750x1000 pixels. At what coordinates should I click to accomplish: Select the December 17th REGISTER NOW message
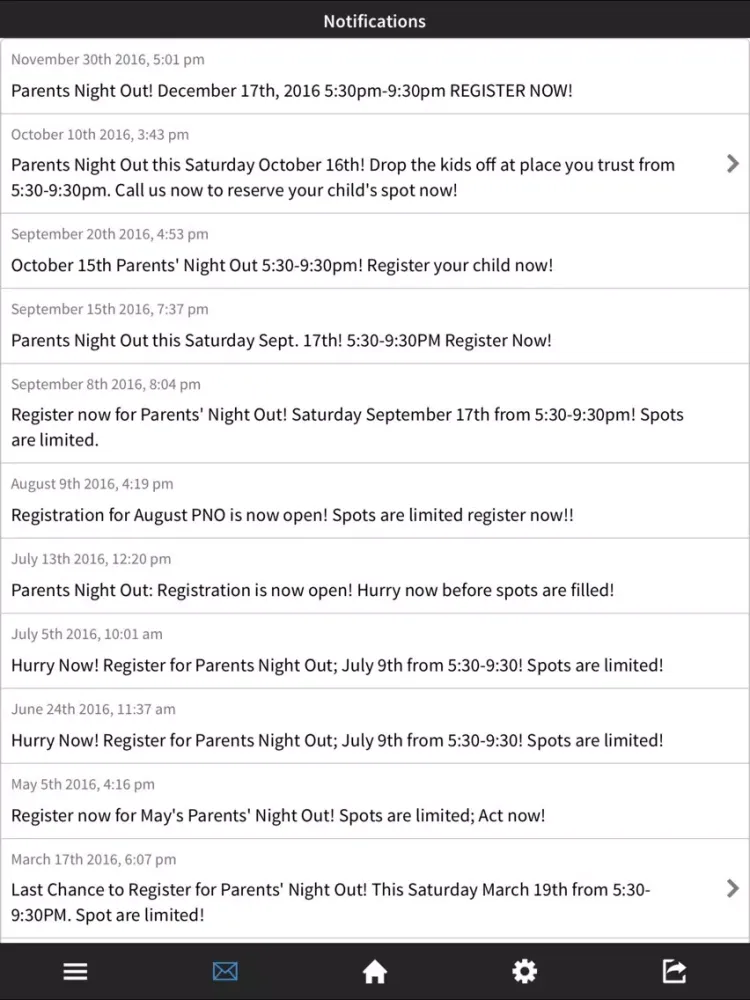point(292,90)
